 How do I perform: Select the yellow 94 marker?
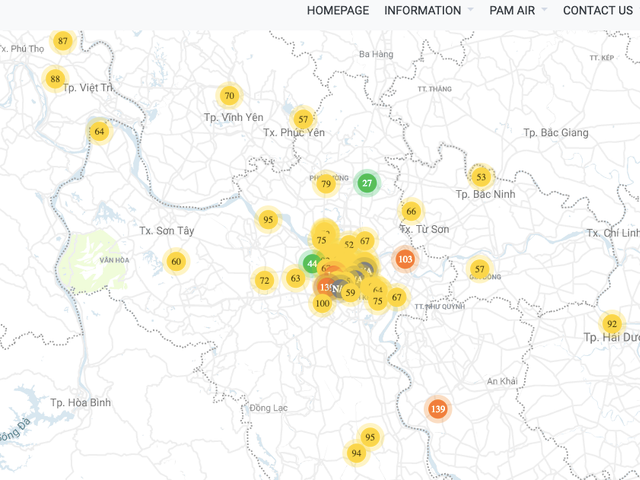tap(356, 453)
